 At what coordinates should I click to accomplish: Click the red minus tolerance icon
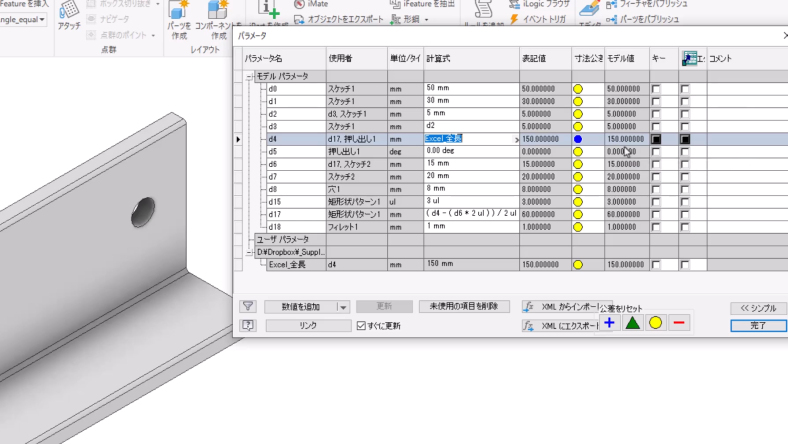pos(679,323)
